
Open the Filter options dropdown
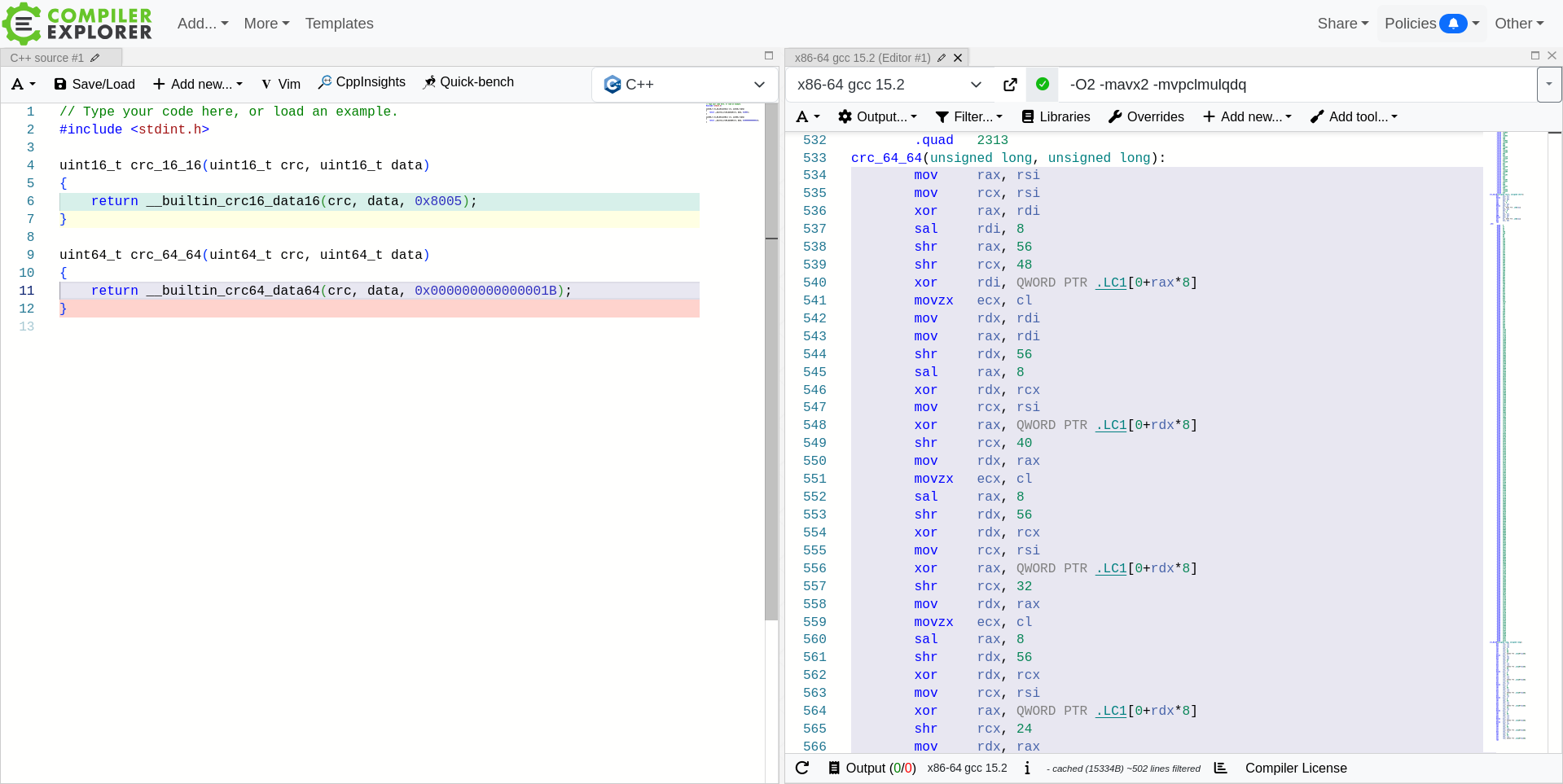tap(969, 117)
